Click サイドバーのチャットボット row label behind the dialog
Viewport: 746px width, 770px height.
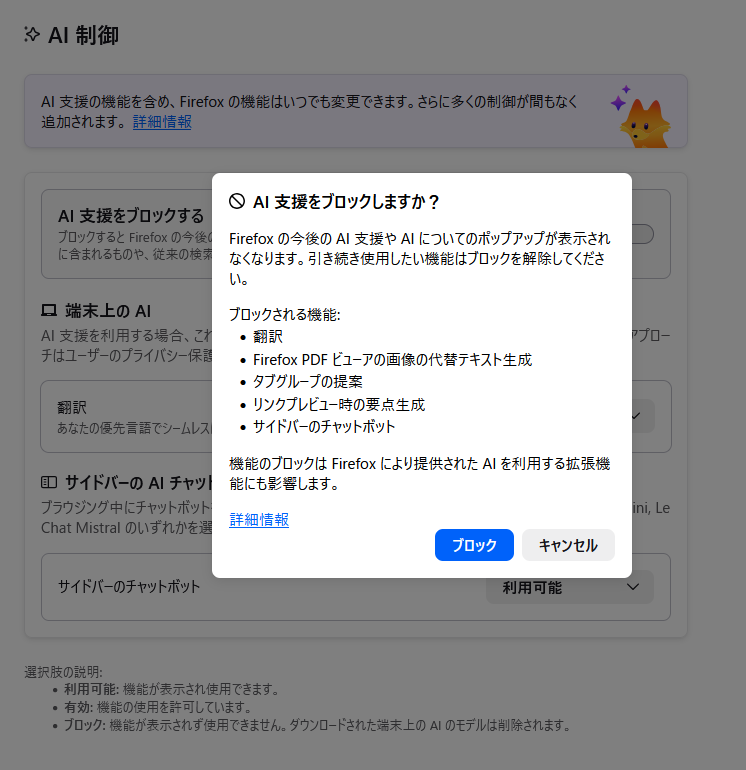pos(129,586)
